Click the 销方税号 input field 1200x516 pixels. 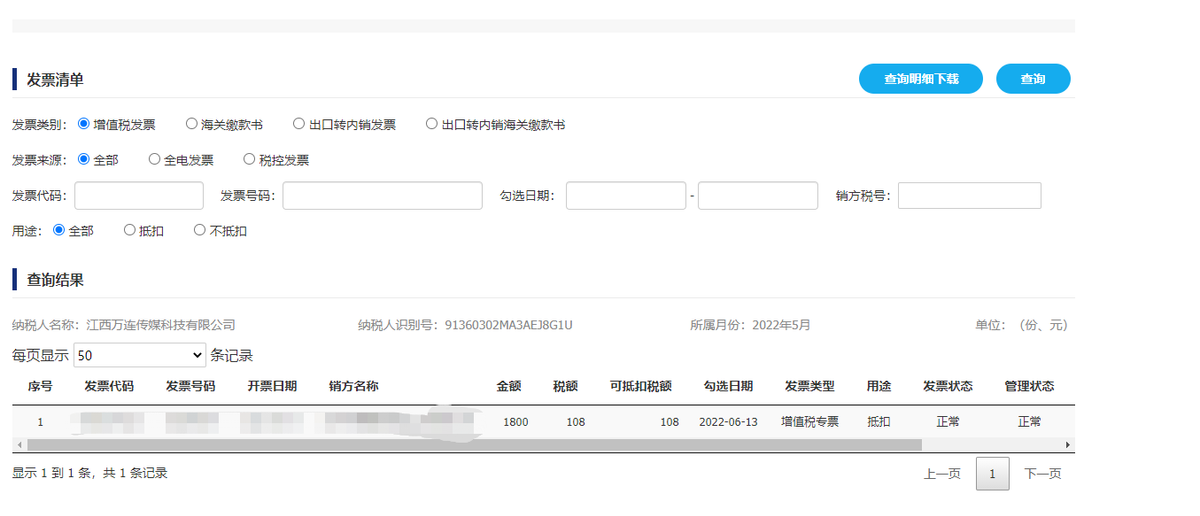[969, 196]
